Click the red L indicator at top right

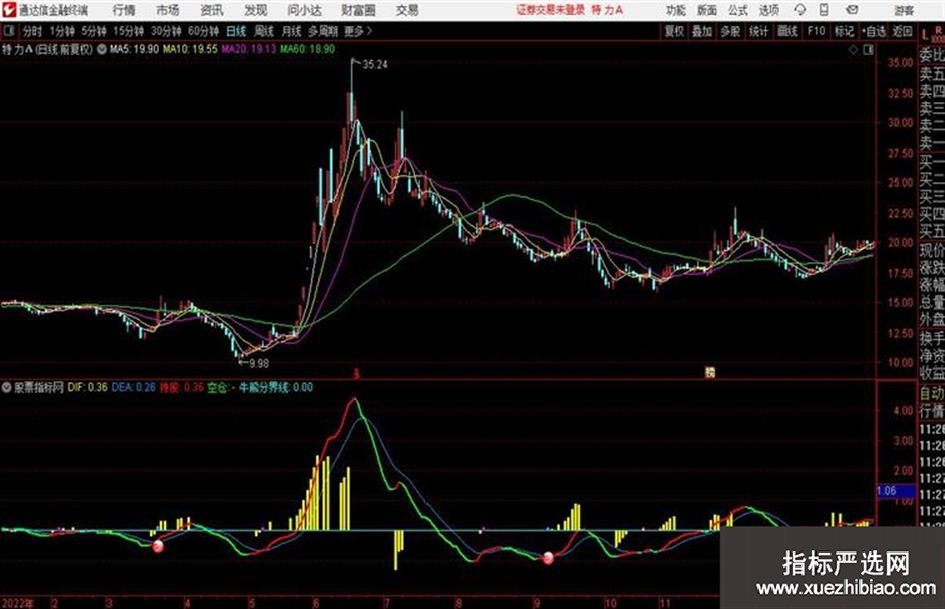[x=925, y=35]
